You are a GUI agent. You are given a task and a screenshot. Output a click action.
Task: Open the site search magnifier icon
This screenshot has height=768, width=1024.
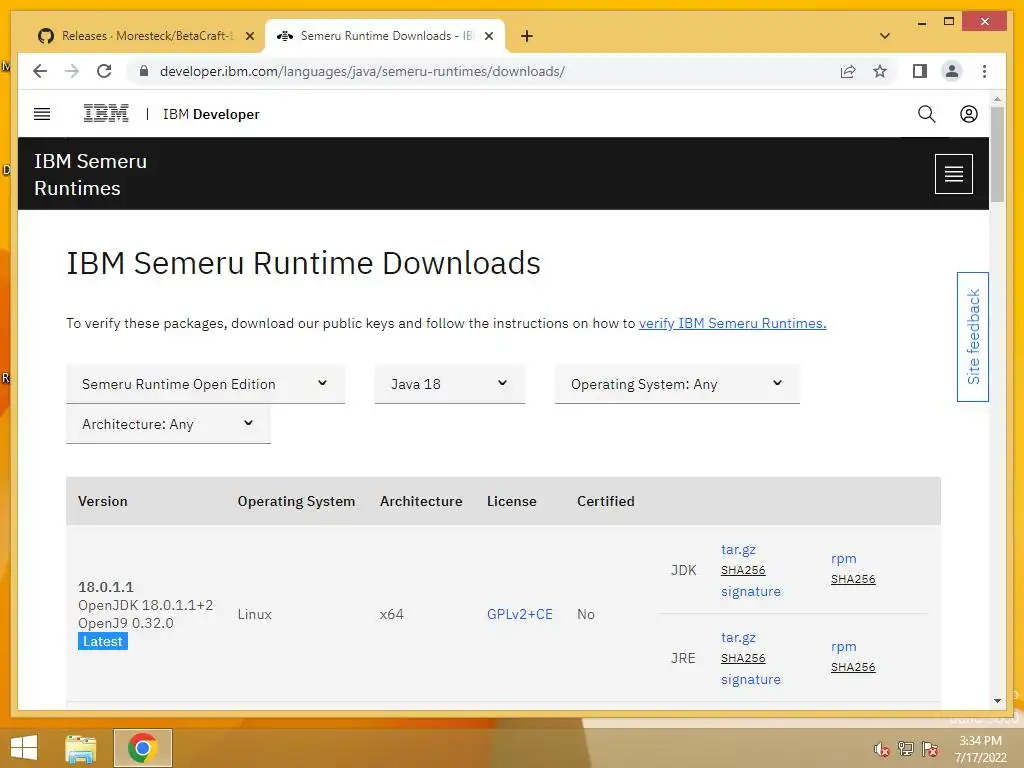[927, 114]
